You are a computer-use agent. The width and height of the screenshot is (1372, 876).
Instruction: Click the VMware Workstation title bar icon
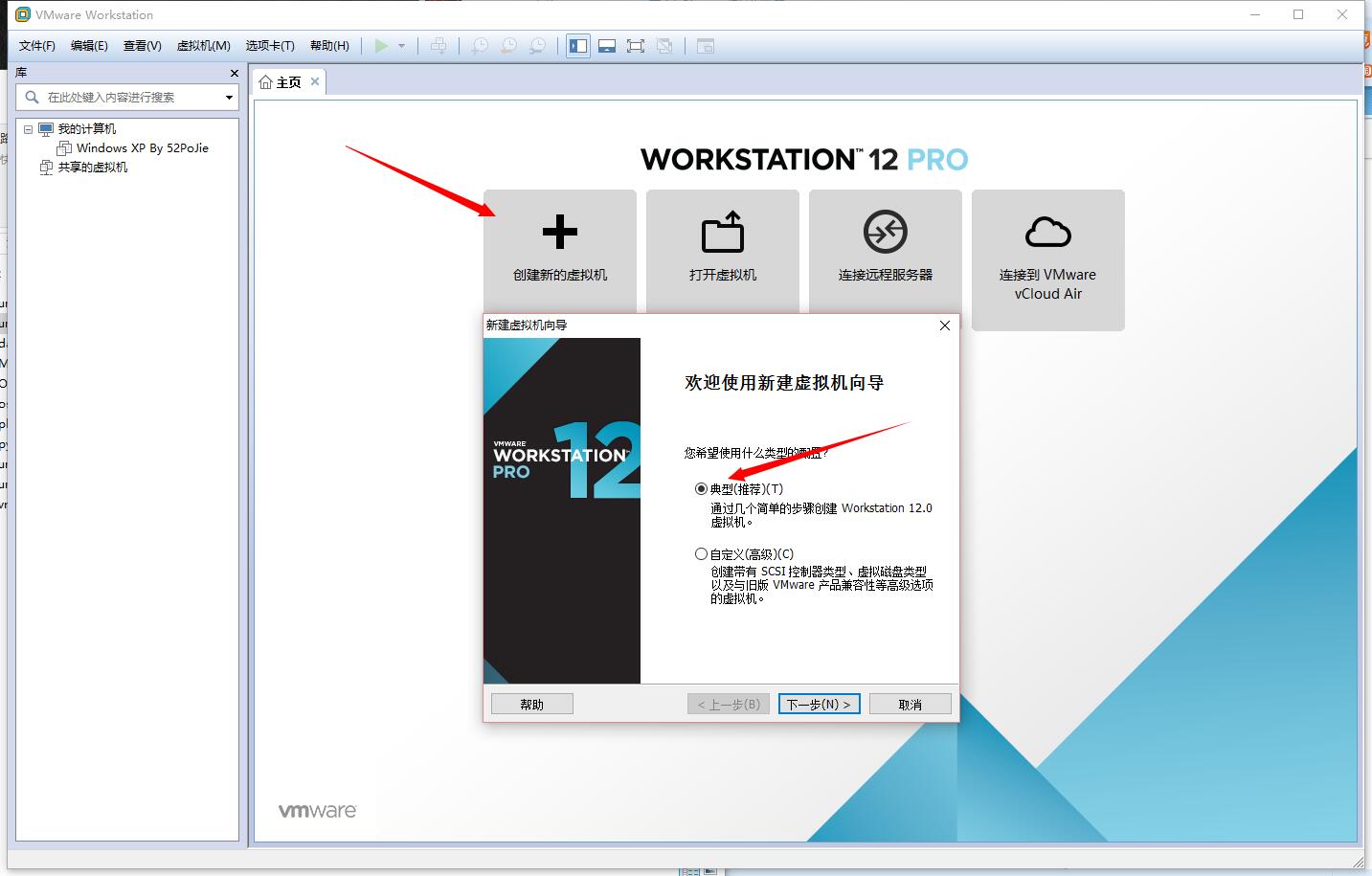(x=23, y=14)
